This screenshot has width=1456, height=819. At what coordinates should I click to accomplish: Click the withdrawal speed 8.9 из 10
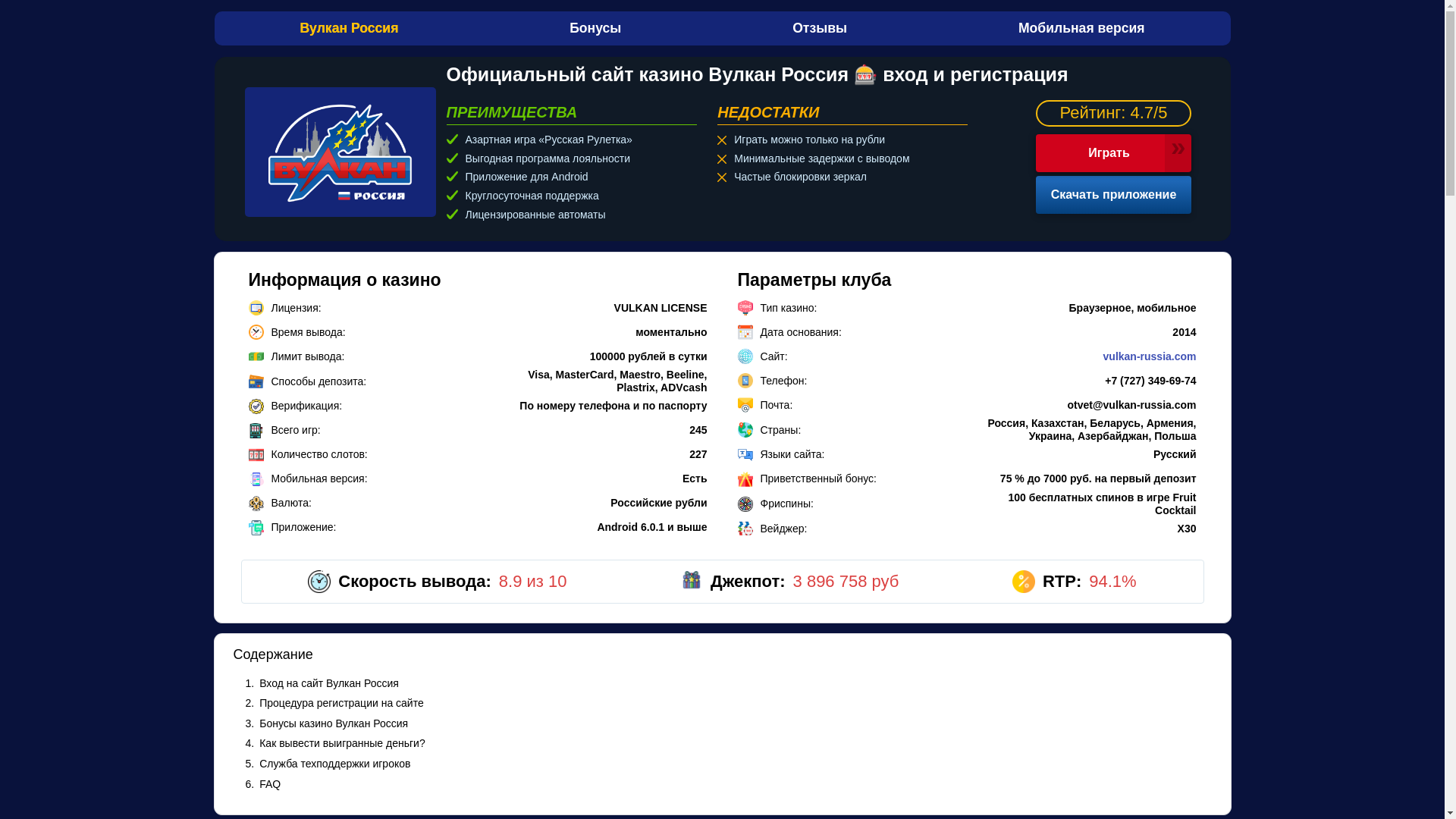click(532, 582)
